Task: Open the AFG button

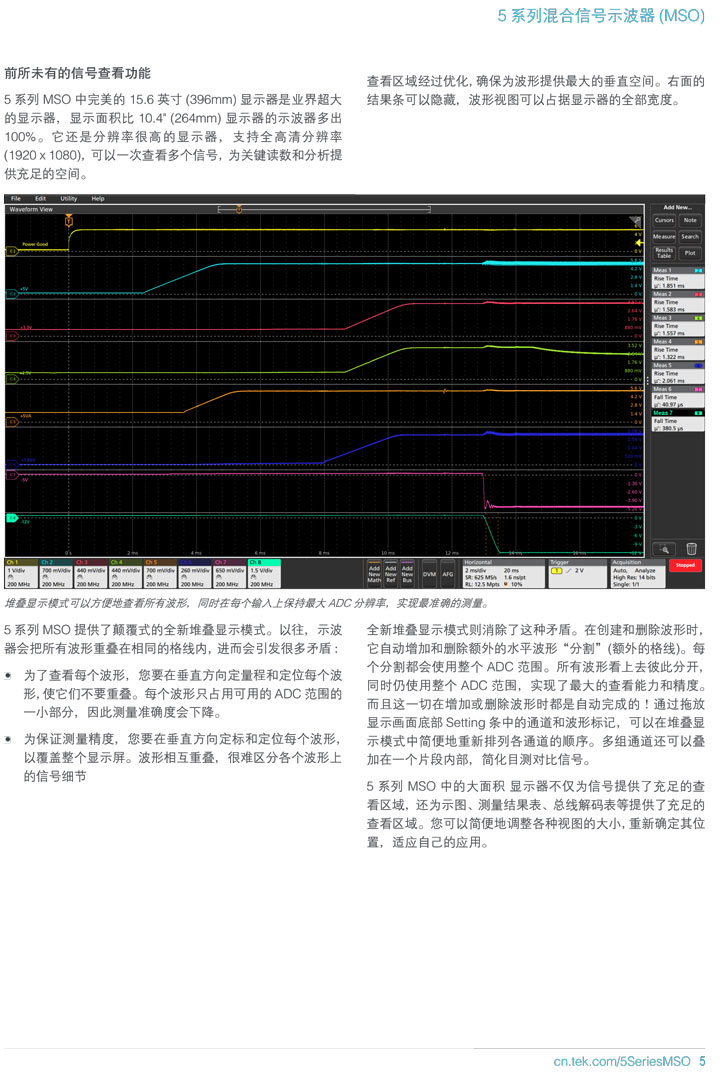Action: pos(448,574)
